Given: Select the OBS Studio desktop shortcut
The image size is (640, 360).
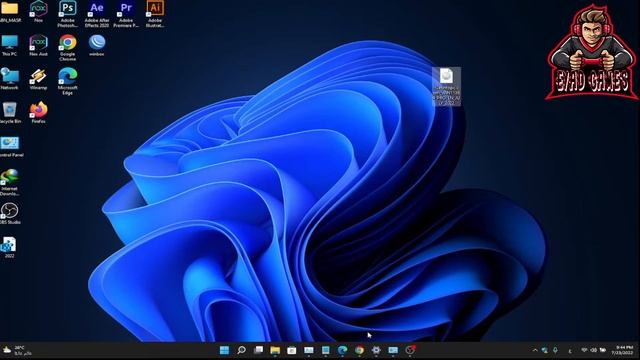Looking at the screenshot, I should click(10, 213).
